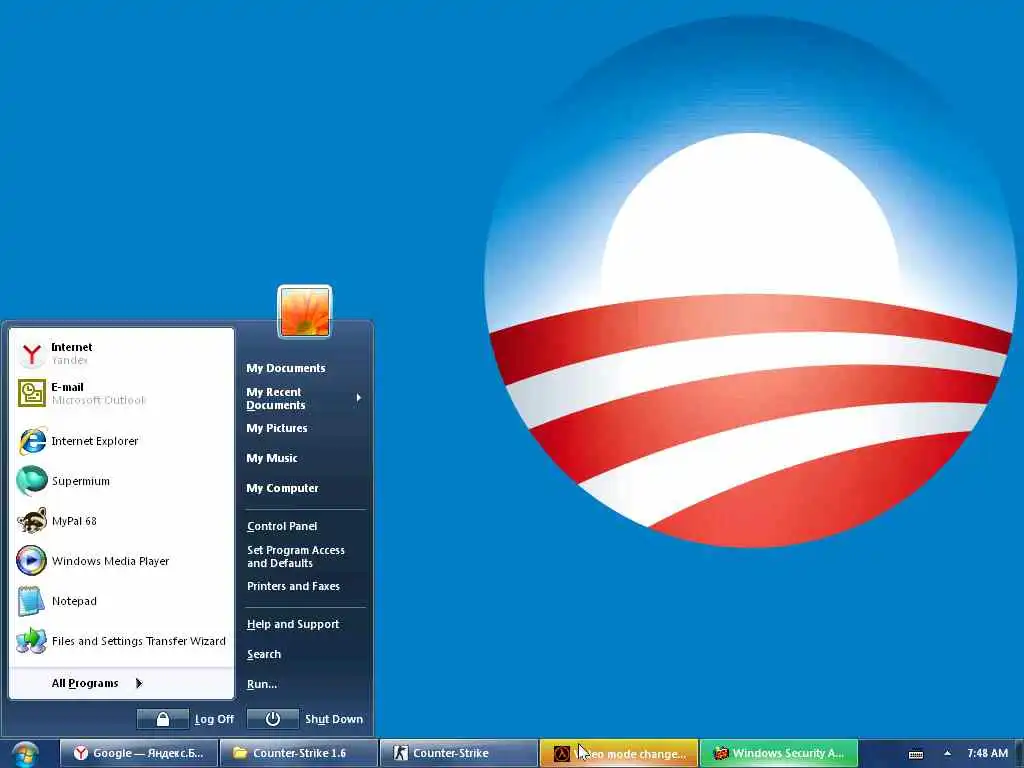Open the Run... dialog
1024x768 pixels.
[x=262, y=684]
